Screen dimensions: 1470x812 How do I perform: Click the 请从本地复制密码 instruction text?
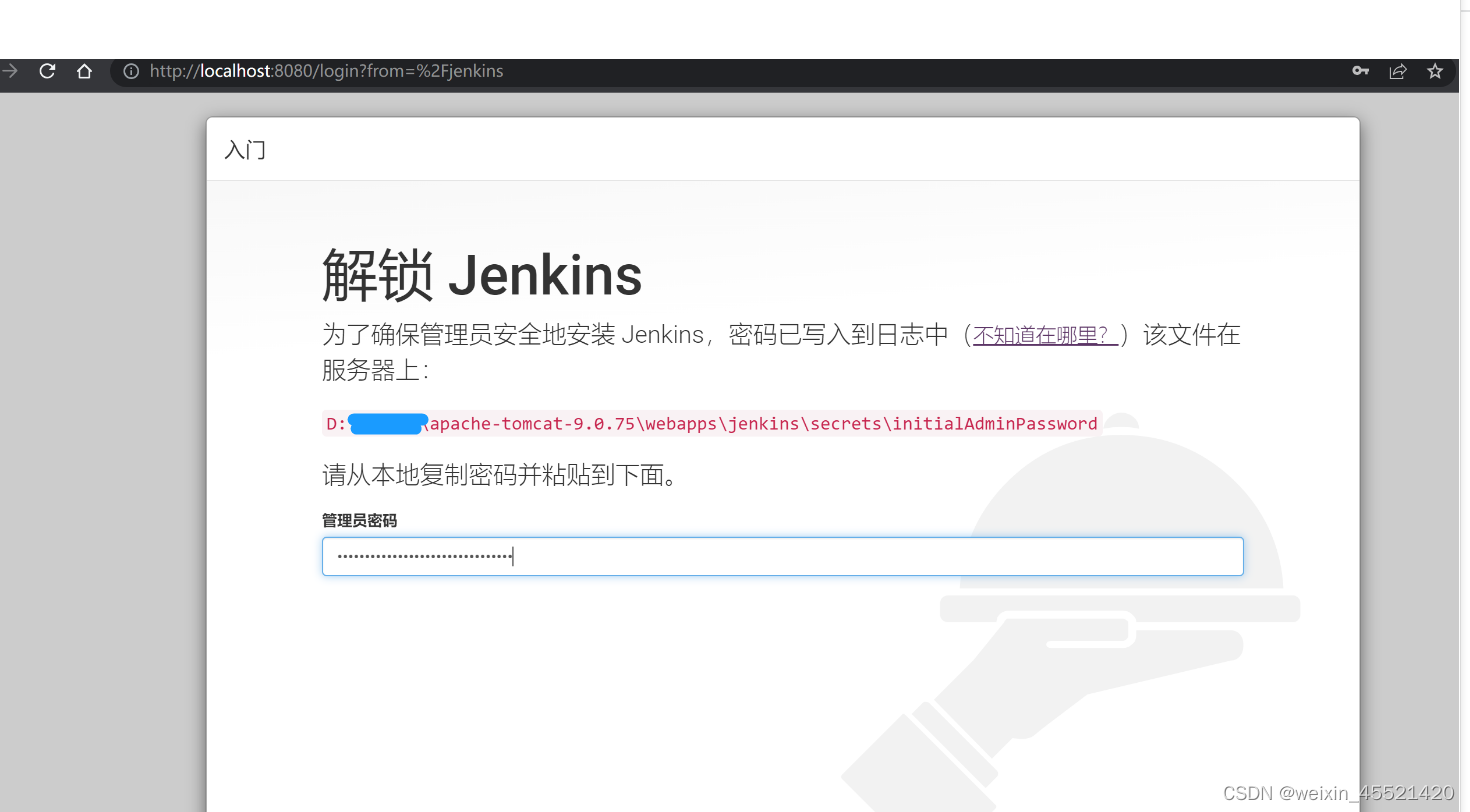coord(498,475)
